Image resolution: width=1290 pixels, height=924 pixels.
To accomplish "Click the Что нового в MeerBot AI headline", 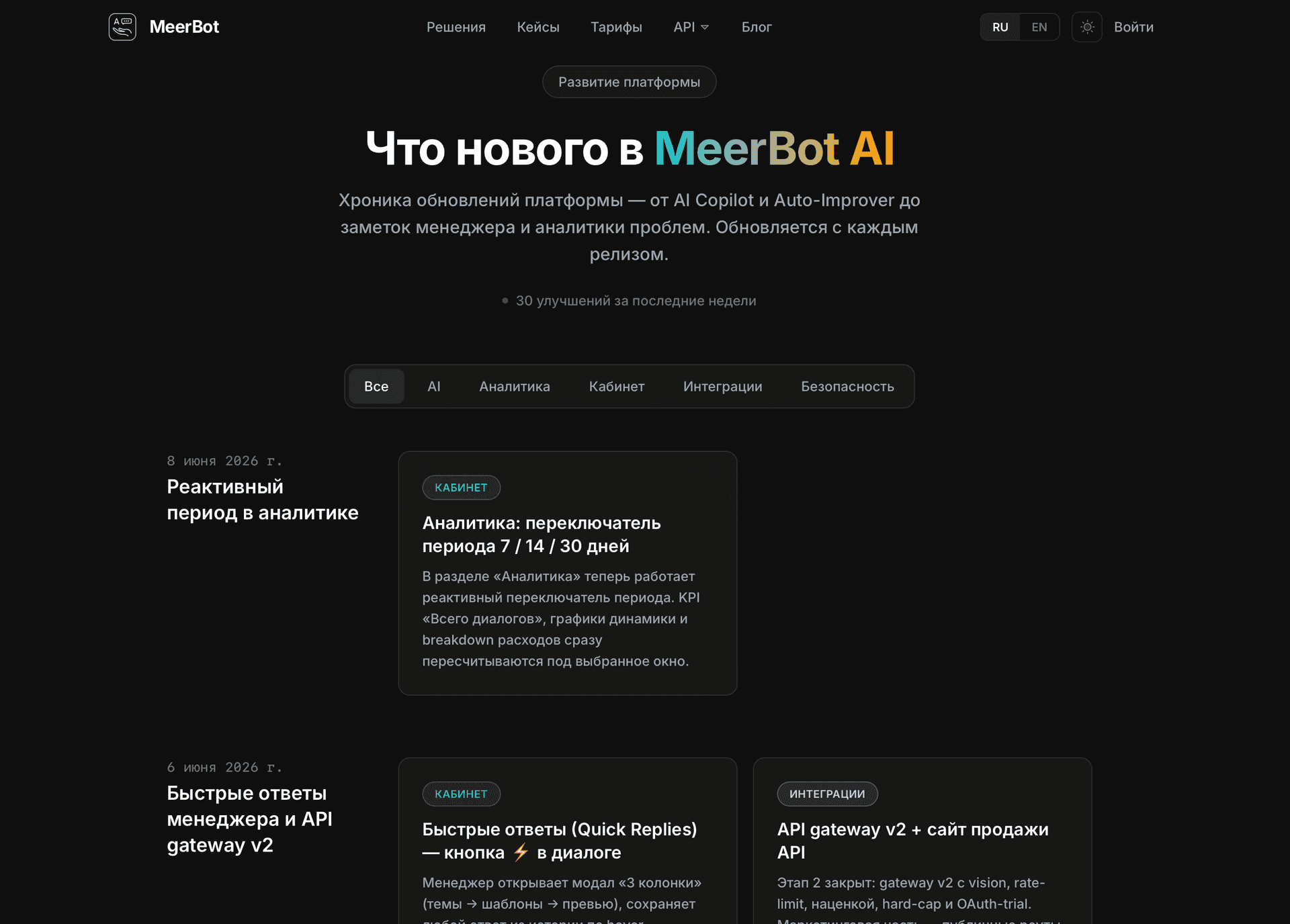I will click(630, 148).
